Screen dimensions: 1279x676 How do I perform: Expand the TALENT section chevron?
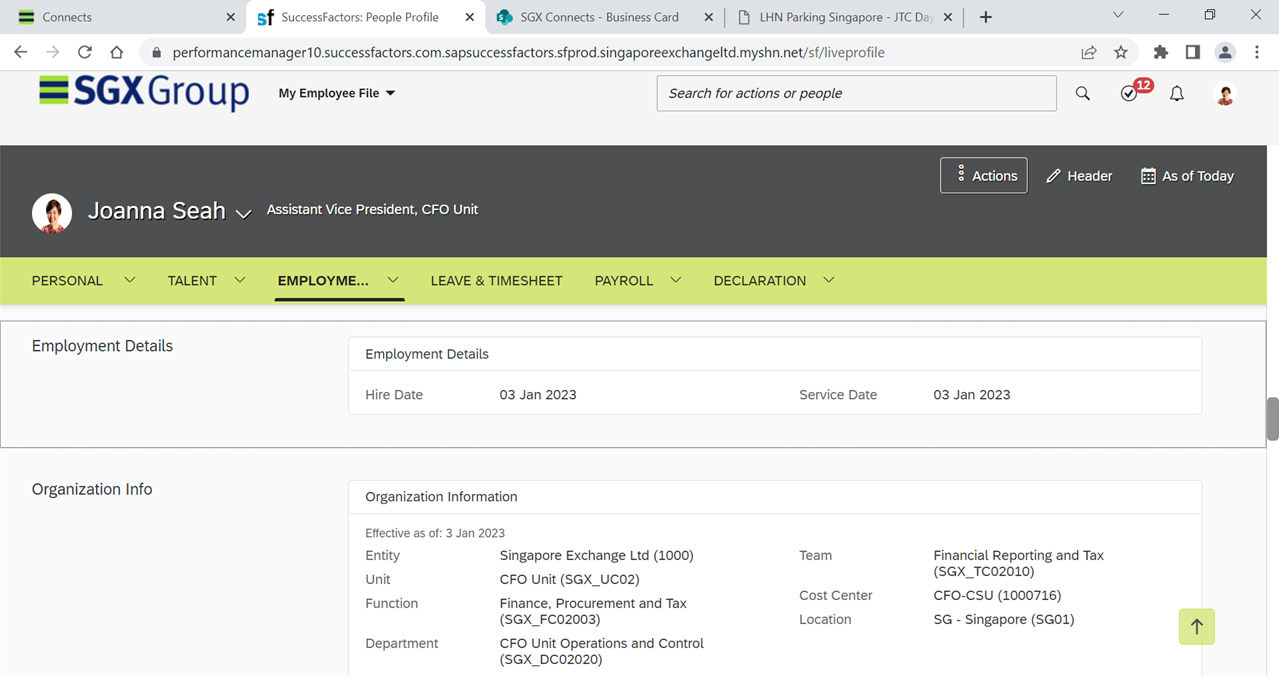240,280
